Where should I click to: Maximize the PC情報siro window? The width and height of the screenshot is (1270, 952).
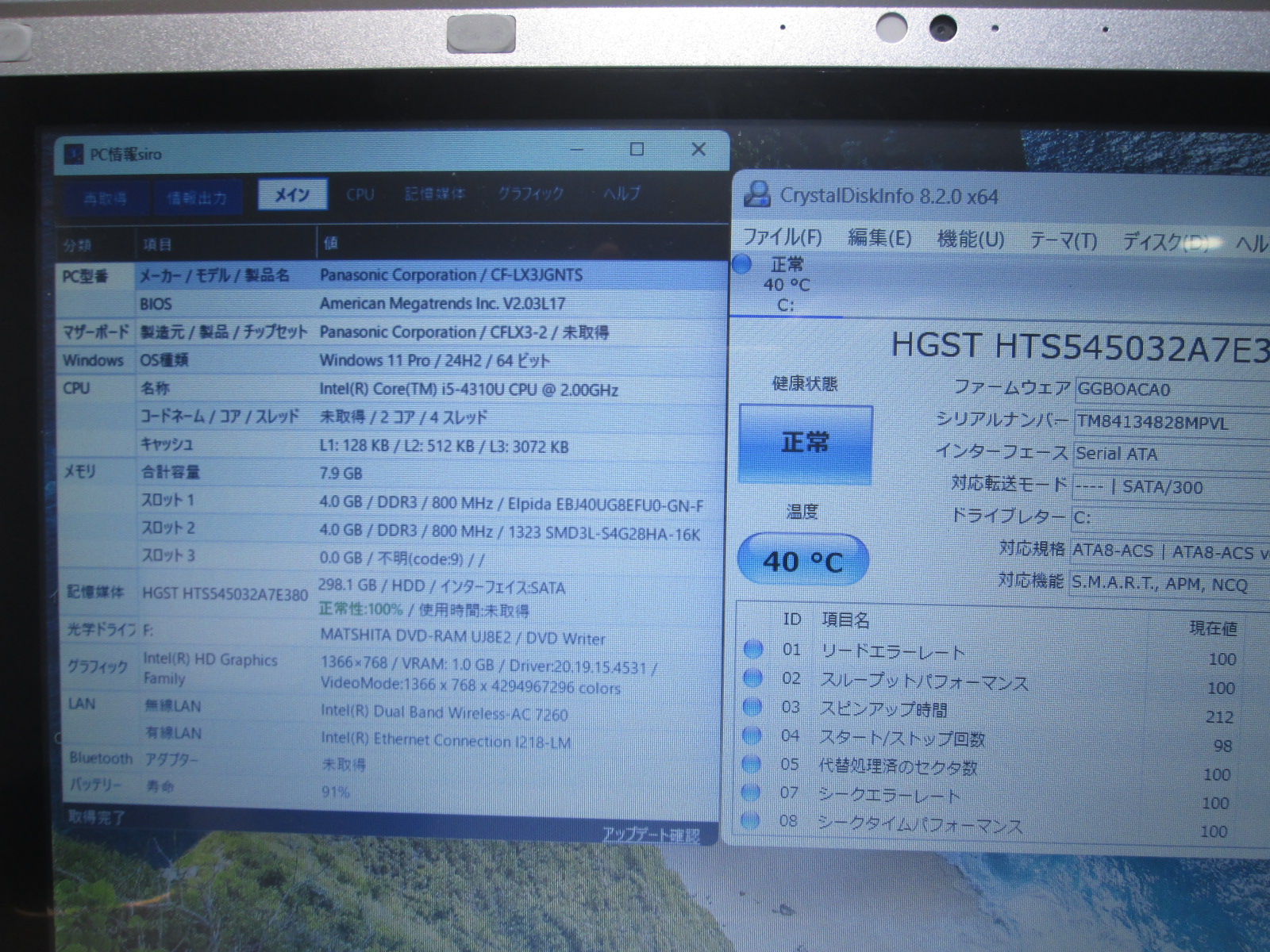637,149
